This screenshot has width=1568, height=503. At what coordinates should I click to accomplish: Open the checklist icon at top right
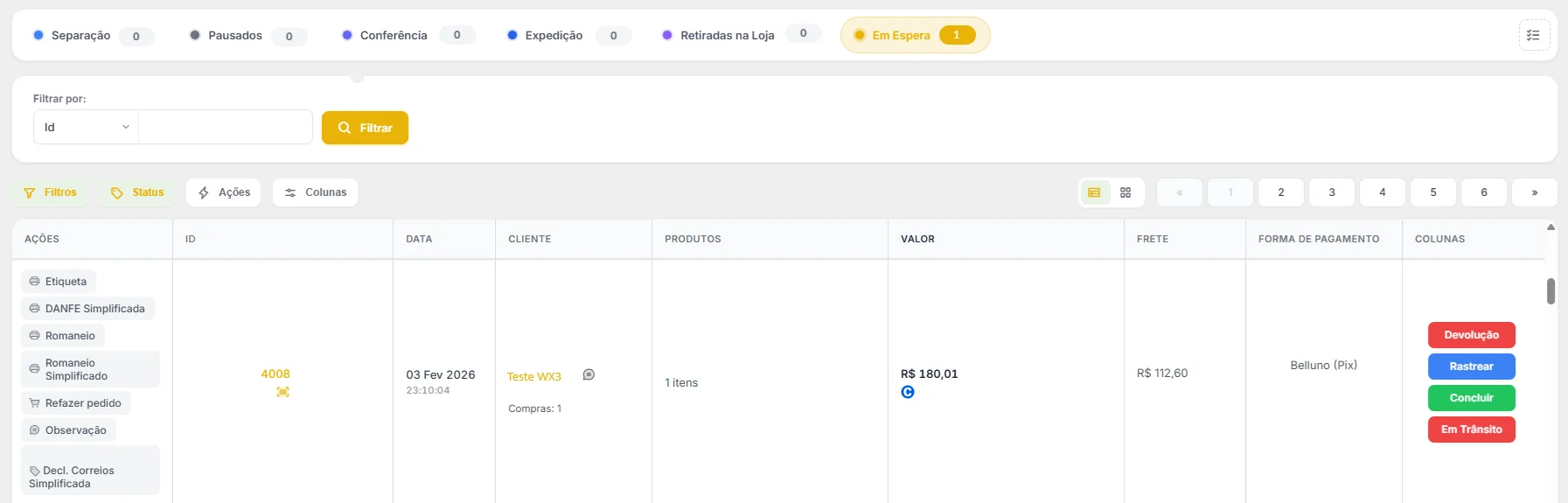(1534, 35)
